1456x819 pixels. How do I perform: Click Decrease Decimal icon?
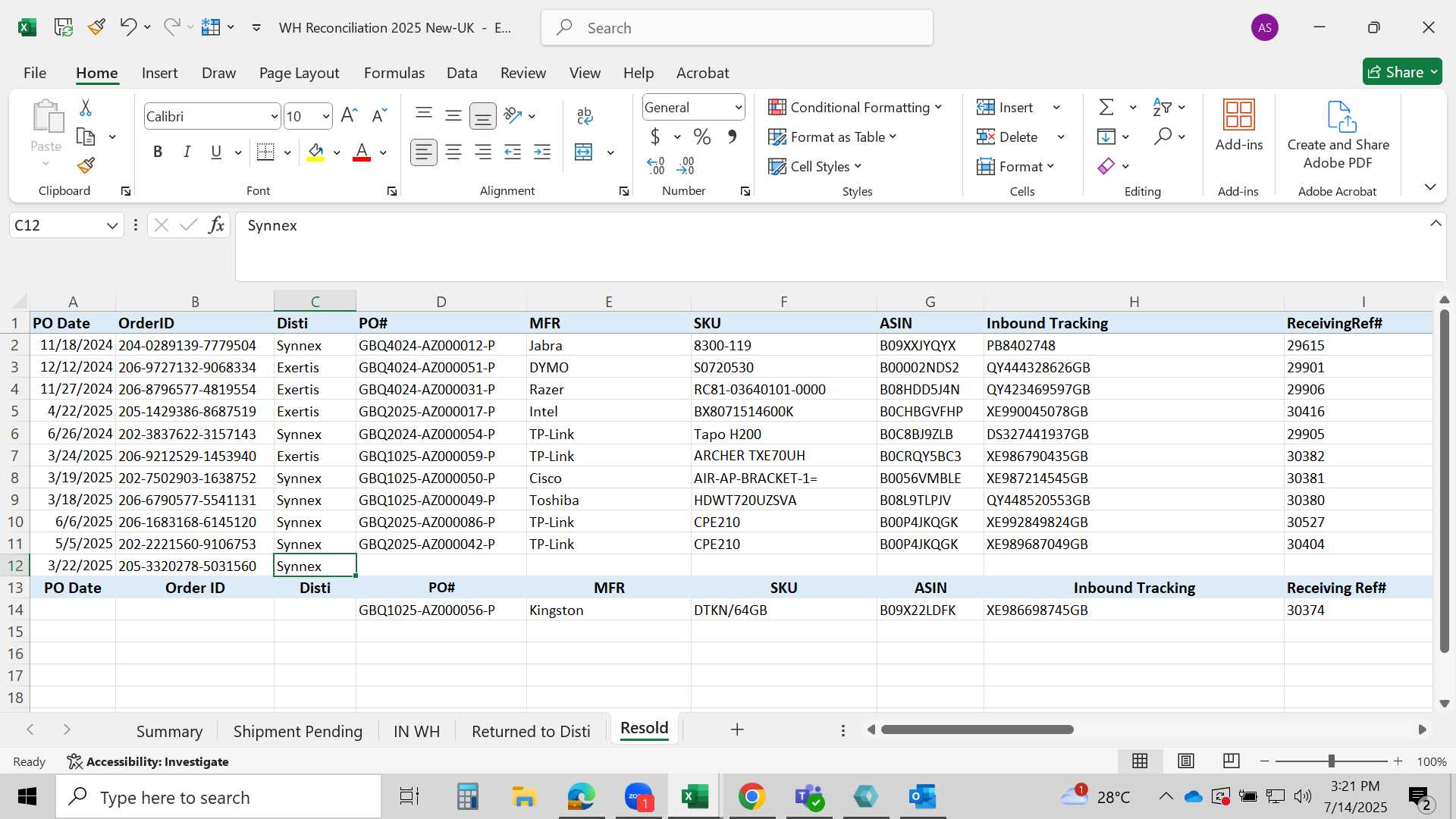click(x=686, y=165)
